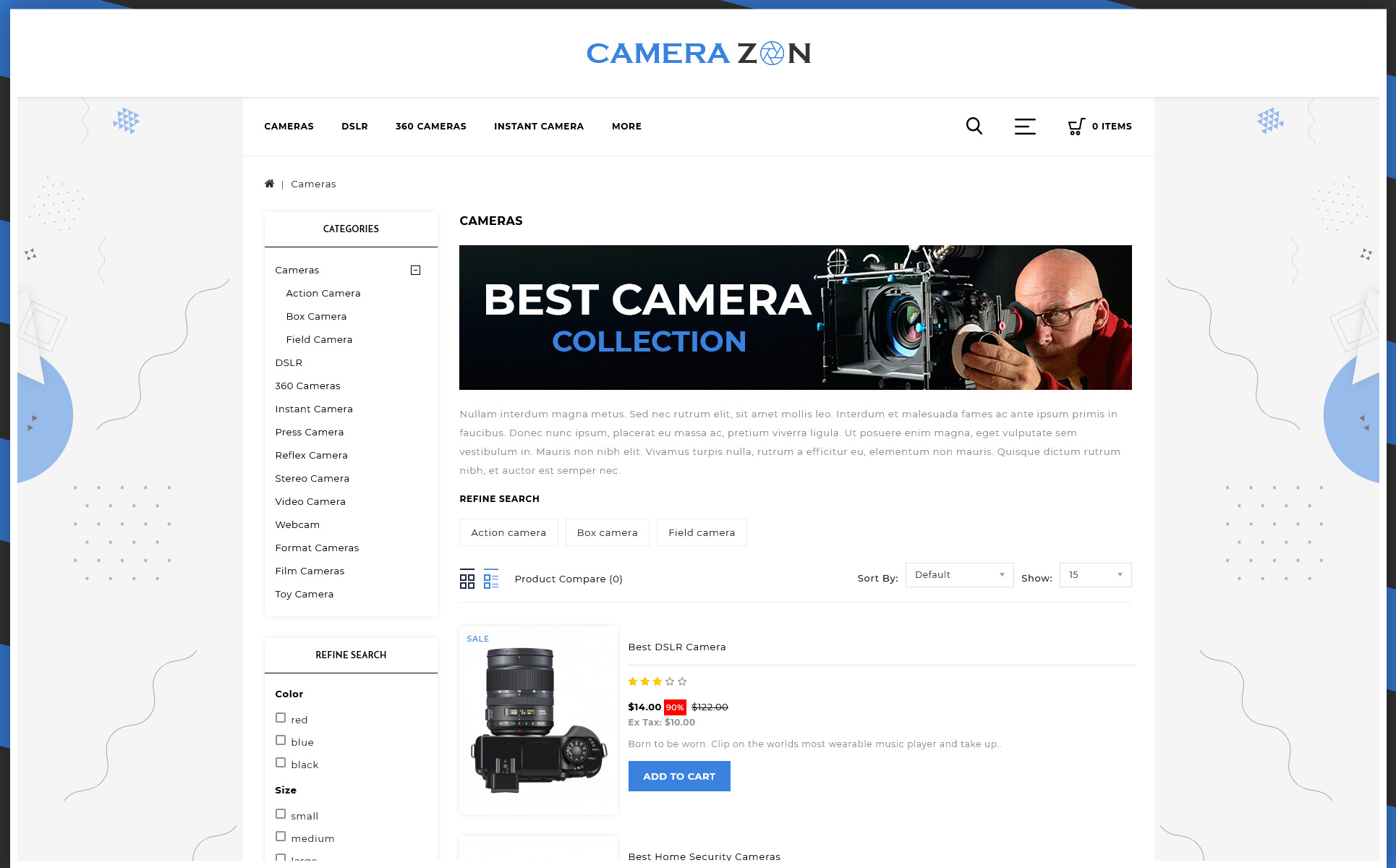Screen dimensions: 1396x868
Task: Refine search by Field camera
Action: pos(702,532)
